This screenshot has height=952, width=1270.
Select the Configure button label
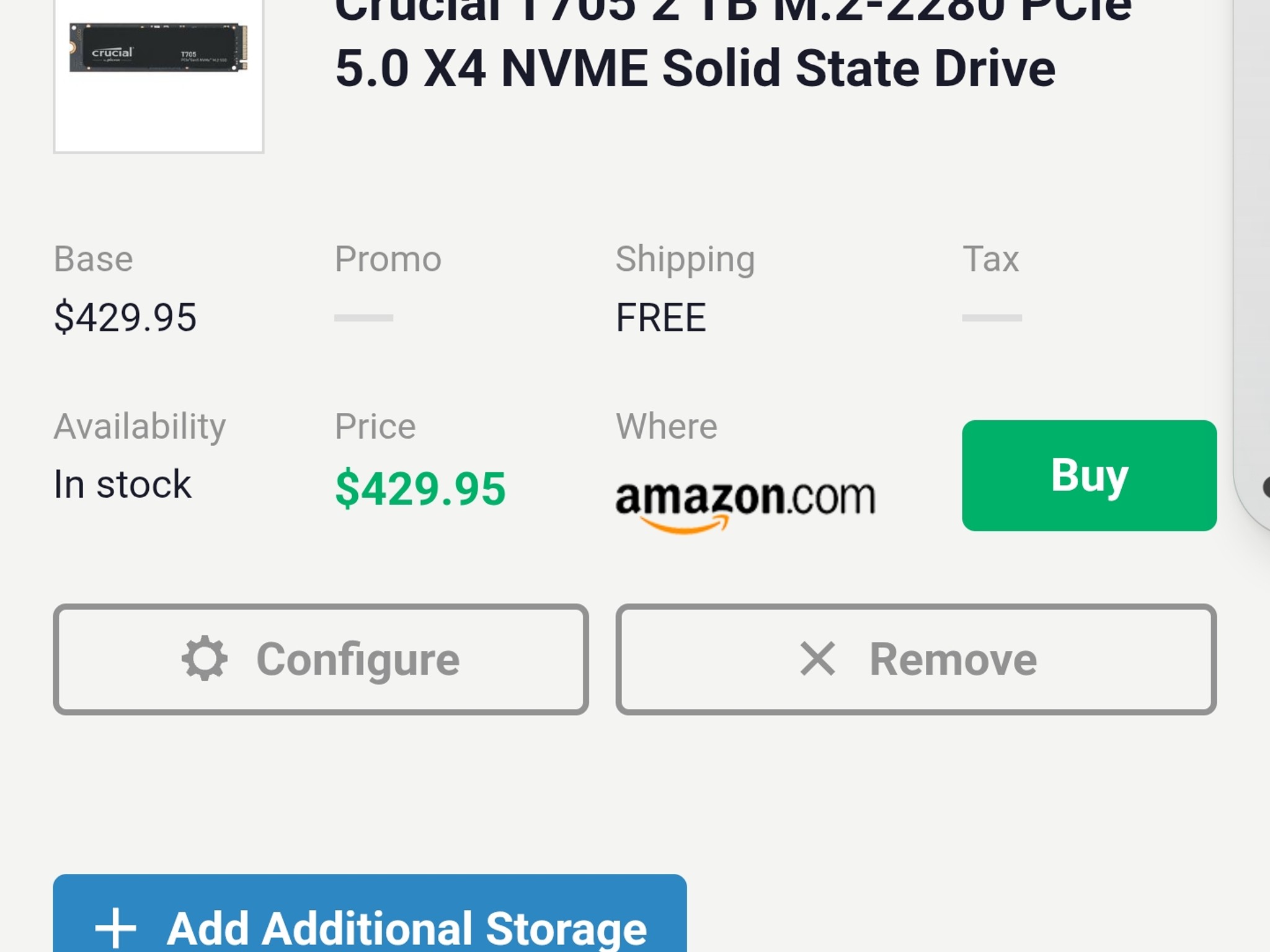tap(358, 659)
